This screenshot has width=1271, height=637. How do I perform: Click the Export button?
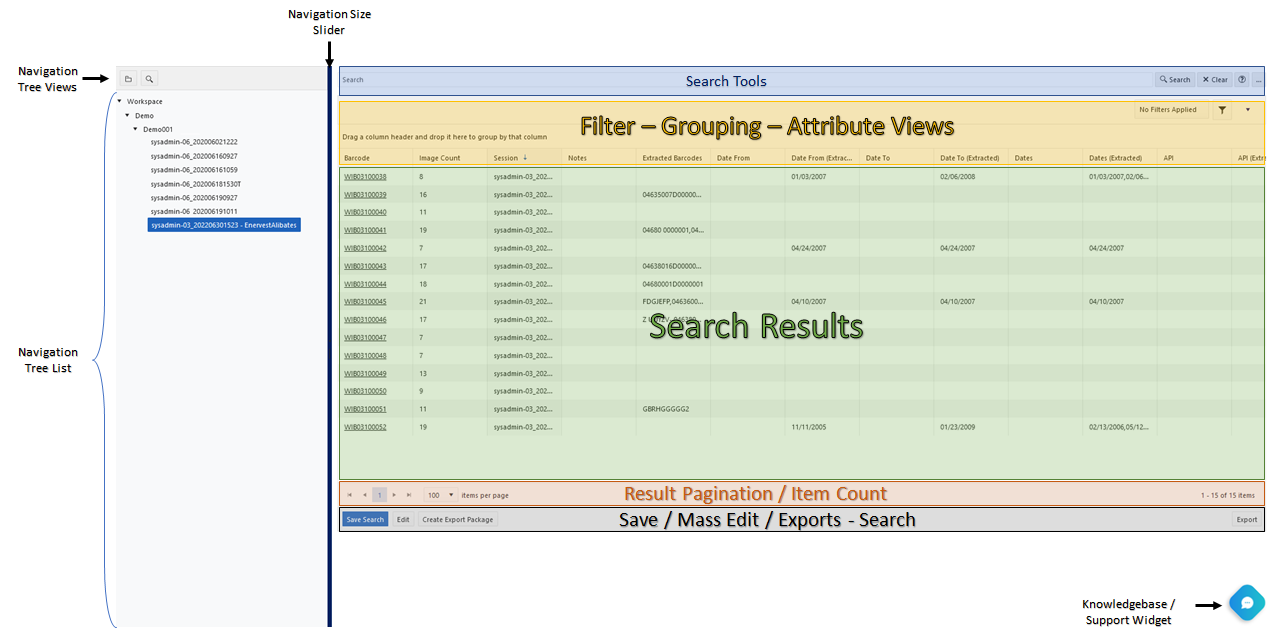pos(1247,520)
